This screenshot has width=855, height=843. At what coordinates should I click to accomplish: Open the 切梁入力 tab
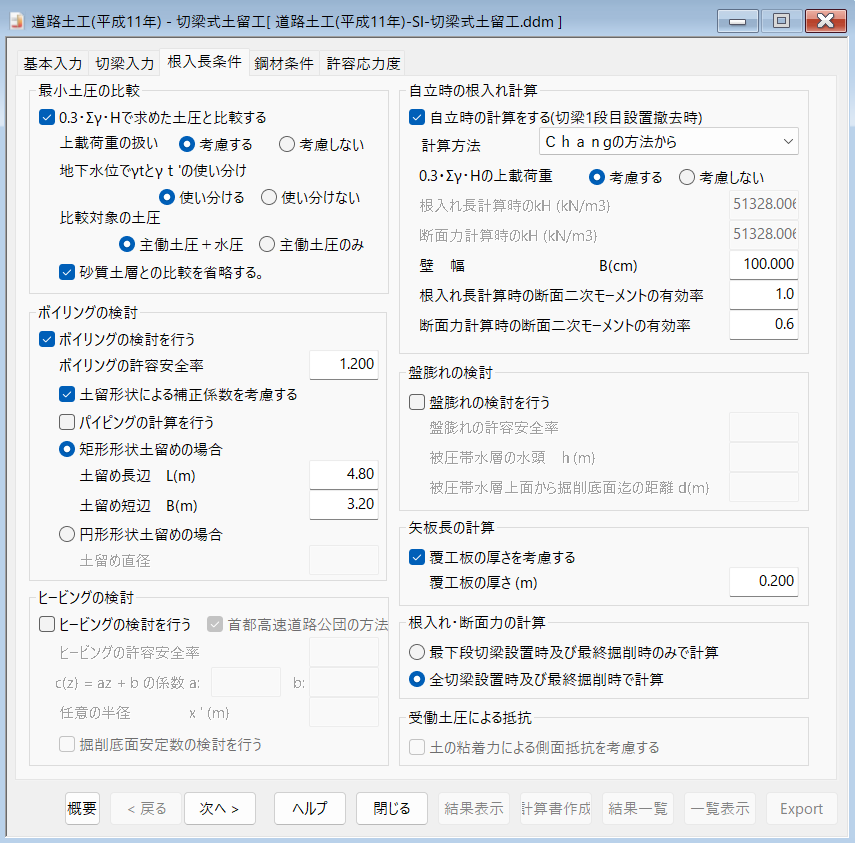[x=125, y=63]
